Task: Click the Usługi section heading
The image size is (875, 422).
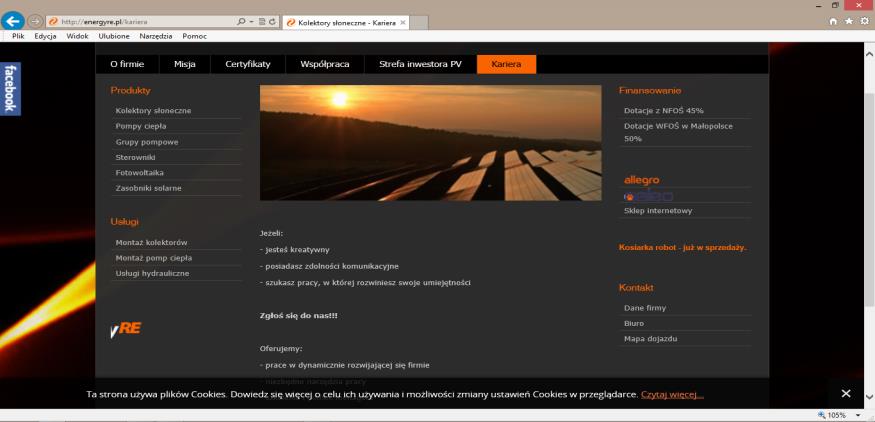Action: tap(124, 222)
